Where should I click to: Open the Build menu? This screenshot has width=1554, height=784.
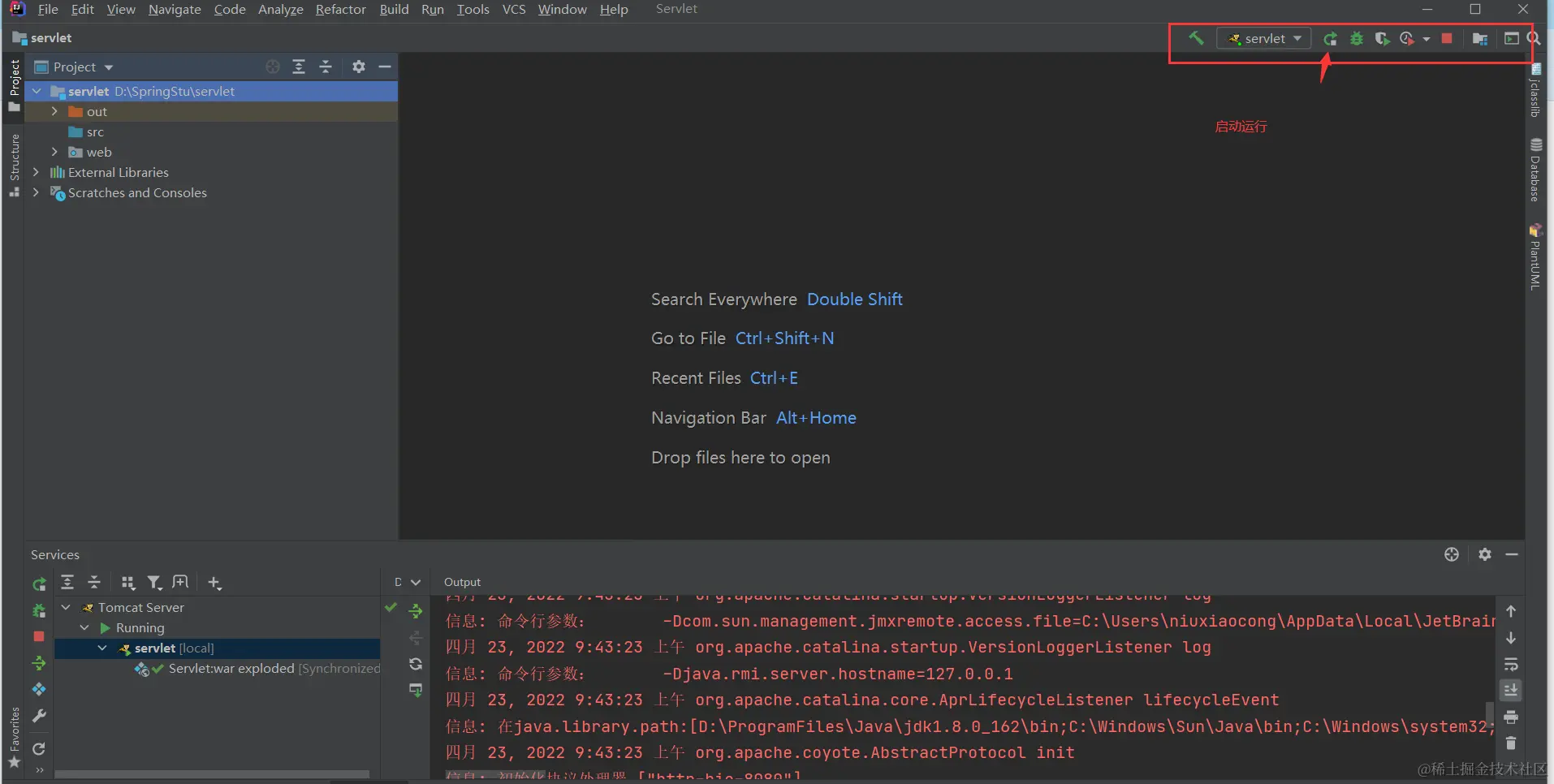click(x=394, y=10)
